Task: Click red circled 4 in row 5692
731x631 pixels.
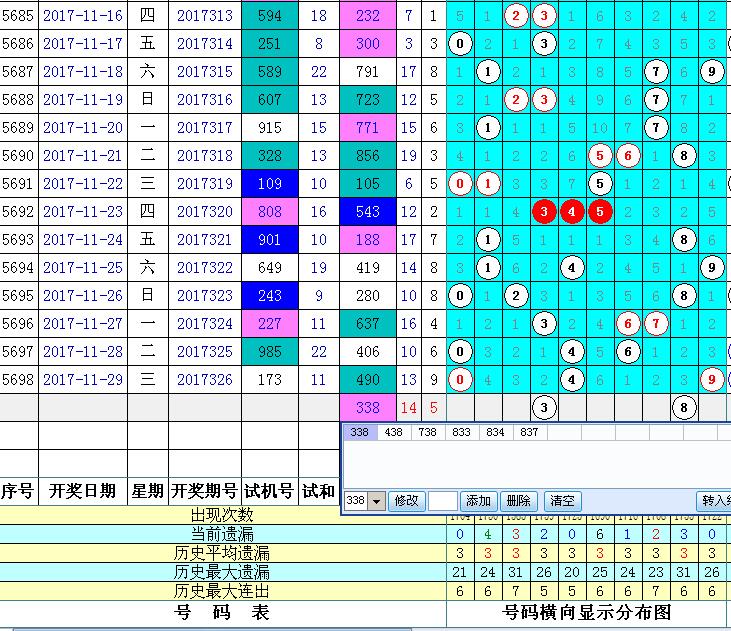Action: tap(571, 212)
